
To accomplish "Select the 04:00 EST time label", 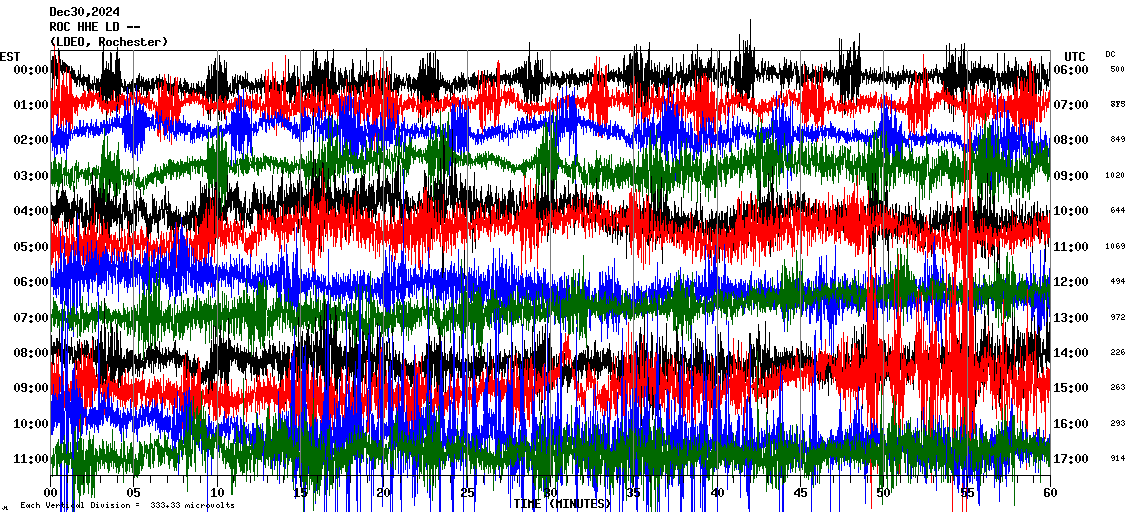I will click(30, 211).
